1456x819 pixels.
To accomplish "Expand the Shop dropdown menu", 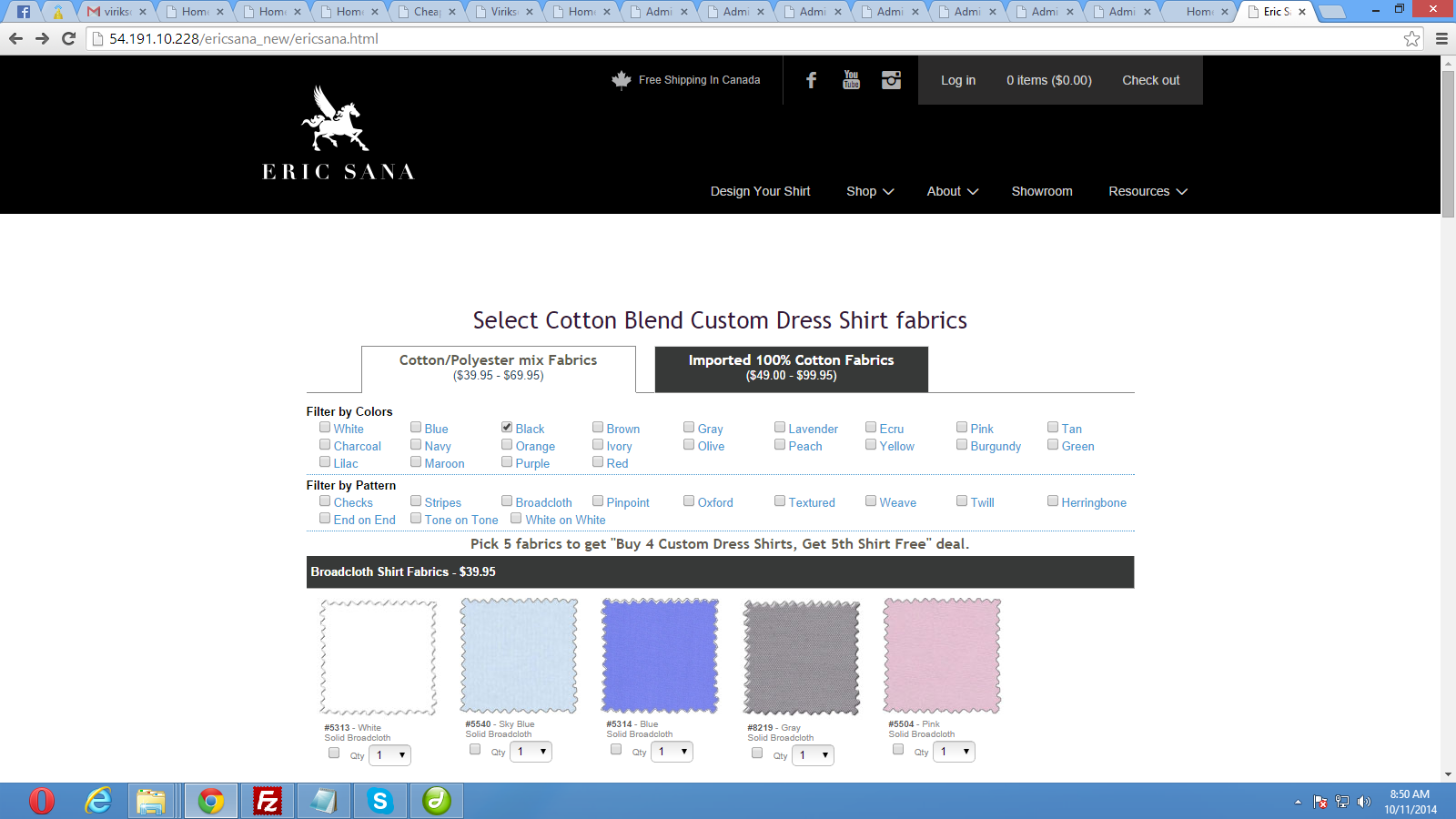I will pyautogui.click(x=870, y=191).
